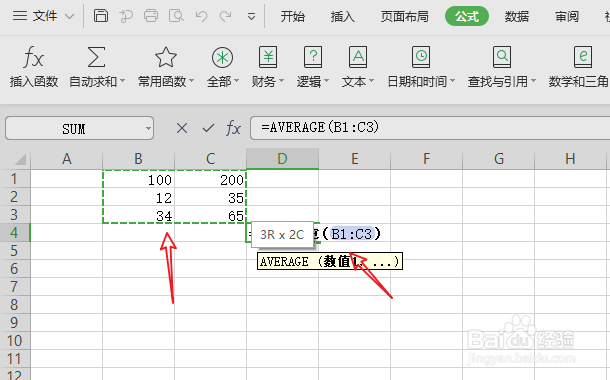Screen dimensions: 610x380
Task: Select column A header
Action: tap(67, 159)
